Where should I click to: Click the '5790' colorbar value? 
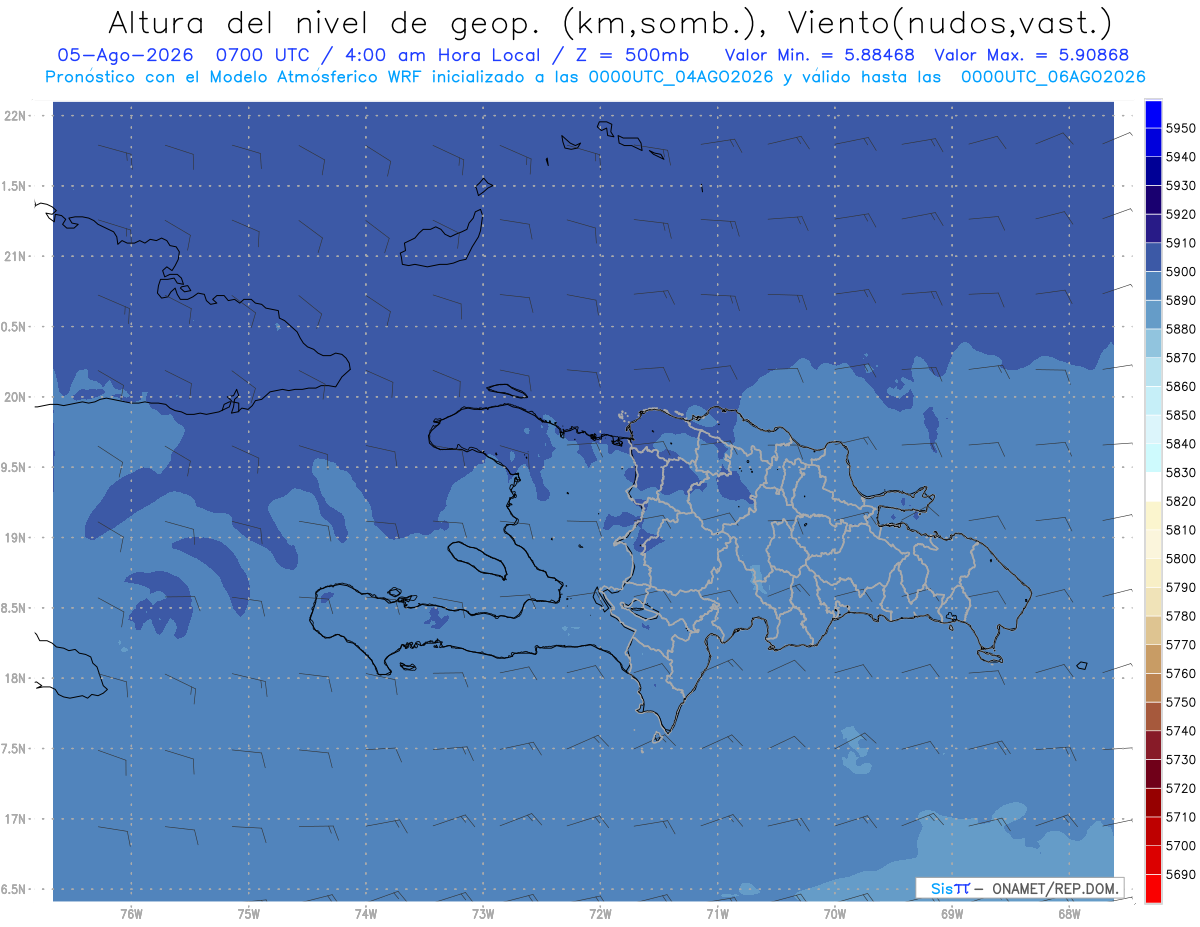coord(1180,588)
